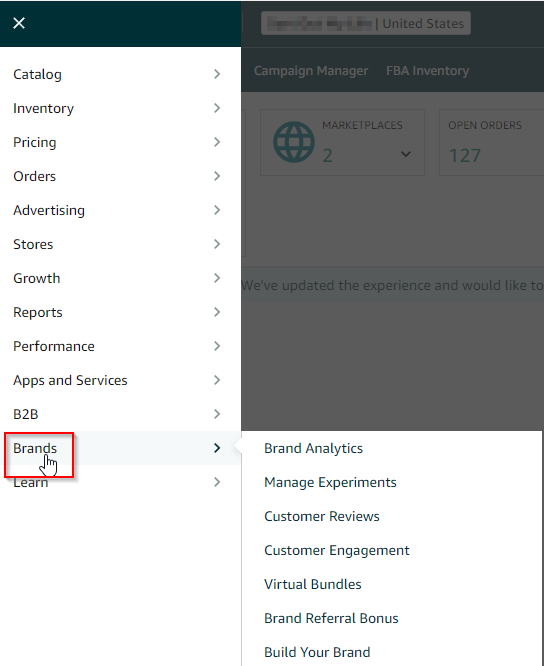Open Virtual Bundles page
The height and width of the screenshot is (666, 544).
[x=313, y=584]
